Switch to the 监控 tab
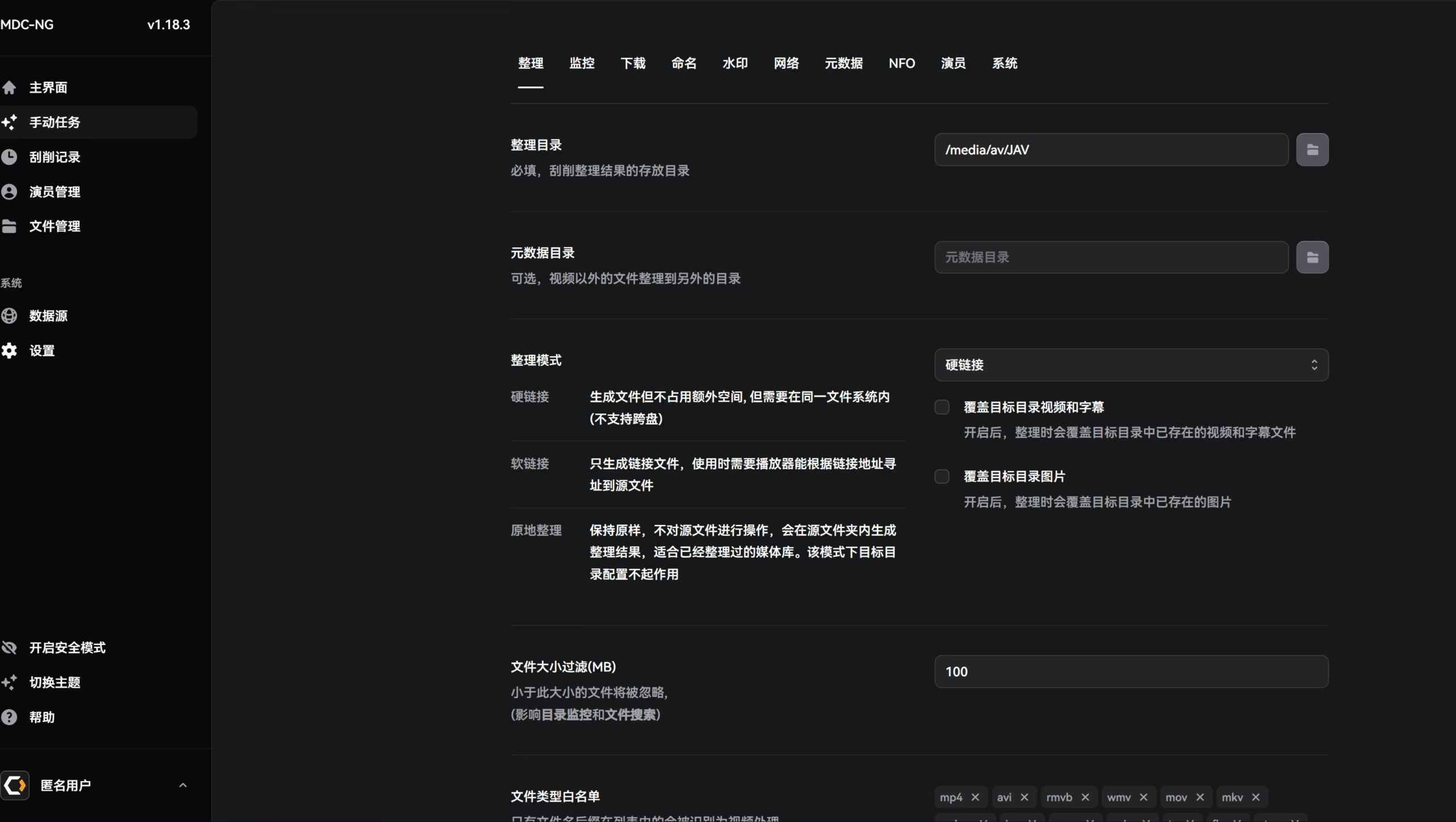The image size is (1456, 822). 581,63
